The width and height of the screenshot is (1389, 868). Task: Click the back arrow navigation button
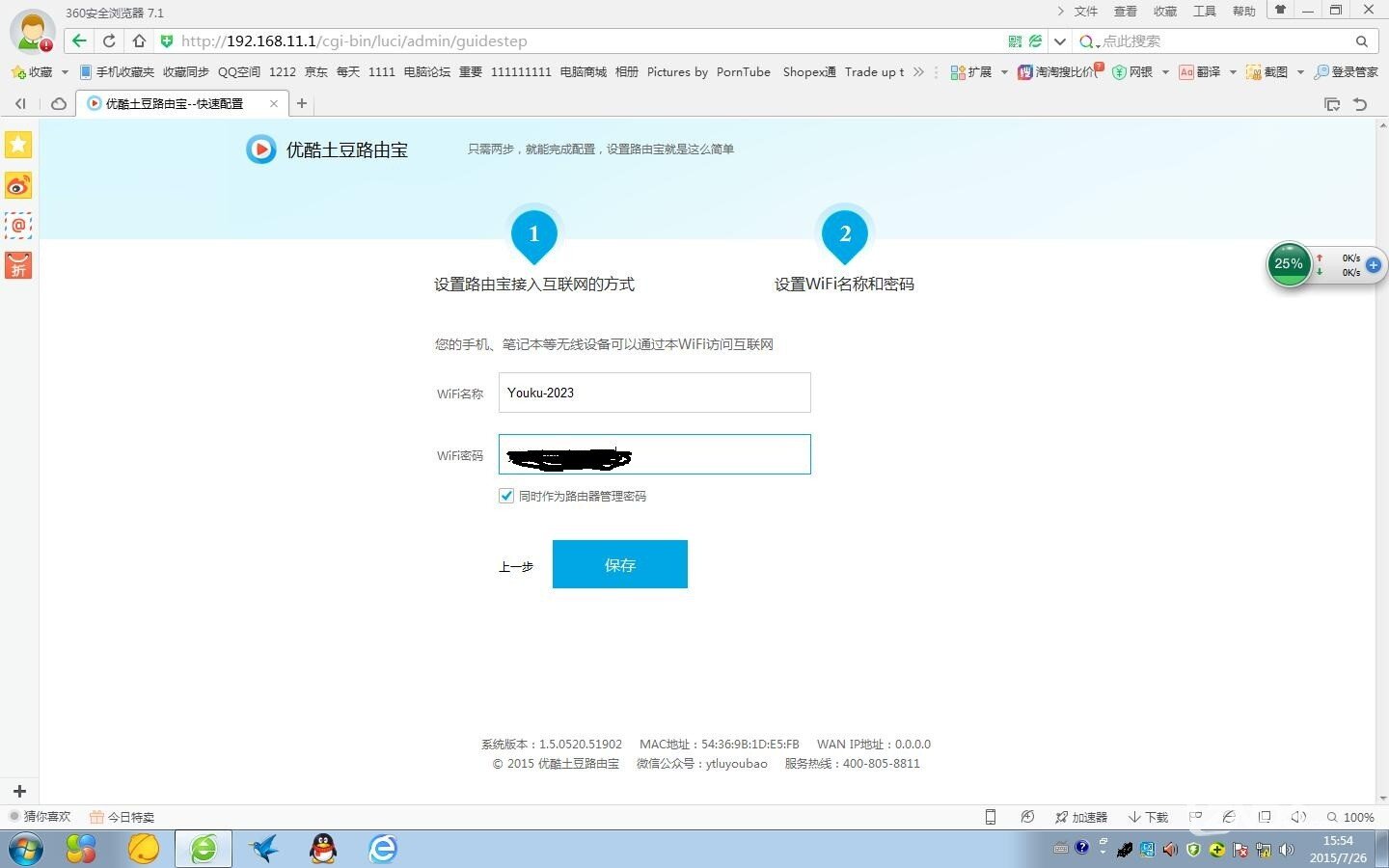coord(79,41)
